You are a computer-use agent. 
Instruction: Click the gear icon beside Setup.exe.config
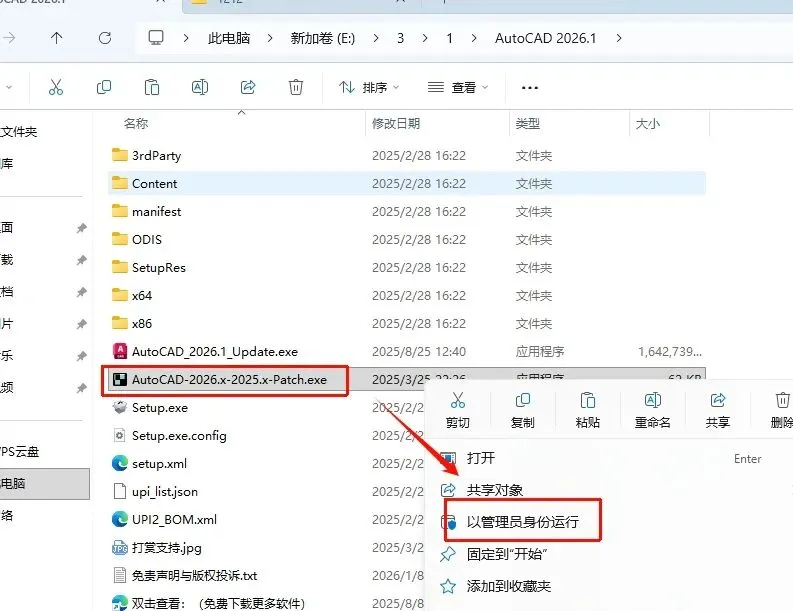coord(120,435)
